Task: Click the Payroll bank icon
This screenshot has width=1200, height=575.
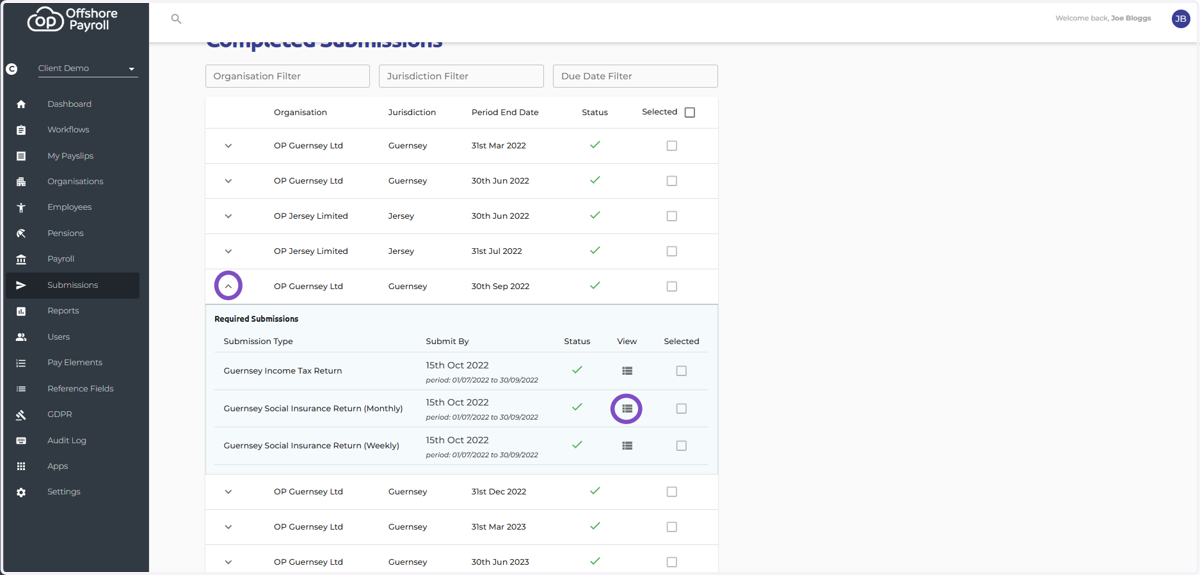Action: coord(21,259)
